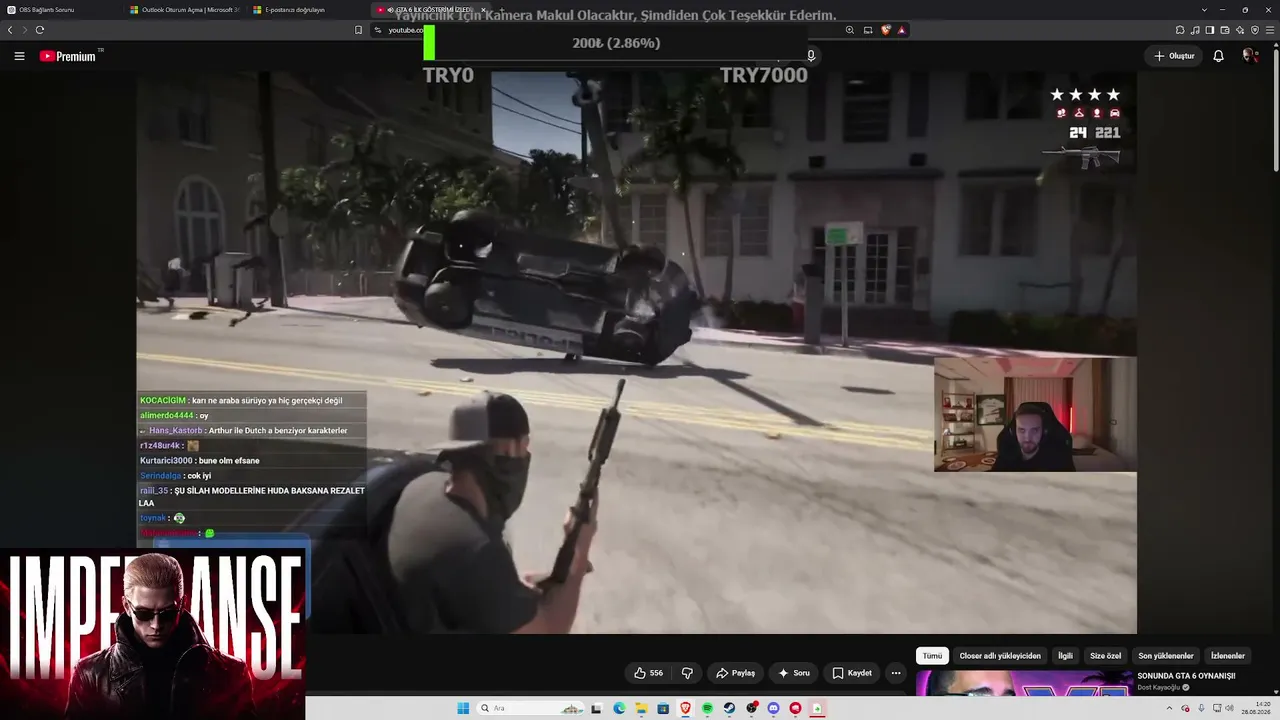Bookmark this page icon
This screenshot has height=720, width=1280.
point(359,30)
